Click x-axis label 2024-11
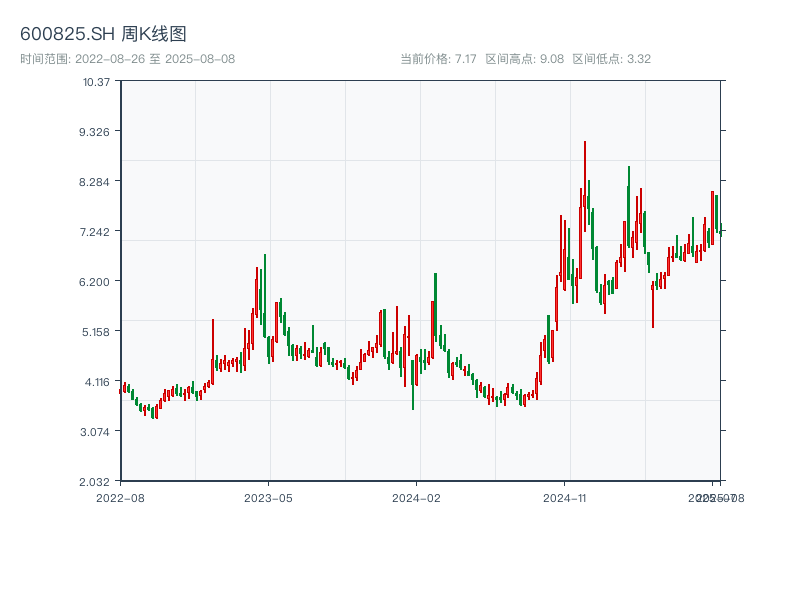The image size is (800, 600). tap(565, 498)
